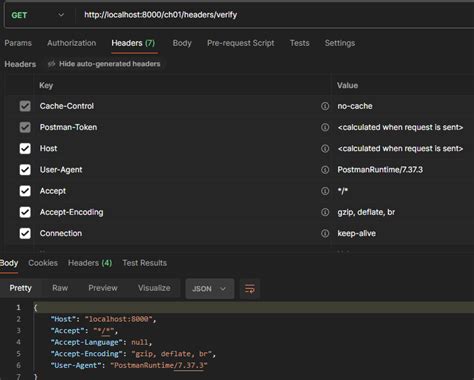This screenshot has height=380, width=474.
Task: Click the Host key cell
Action: click(x=183, y=148)
